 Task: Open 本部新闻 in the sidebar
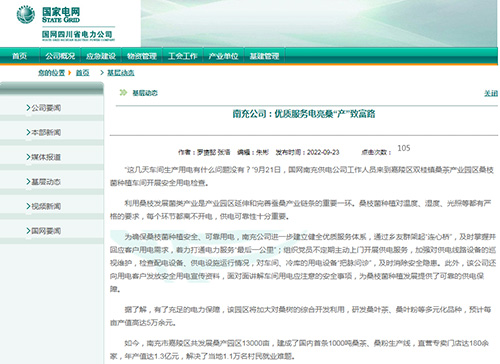click(x=46, y=133)
